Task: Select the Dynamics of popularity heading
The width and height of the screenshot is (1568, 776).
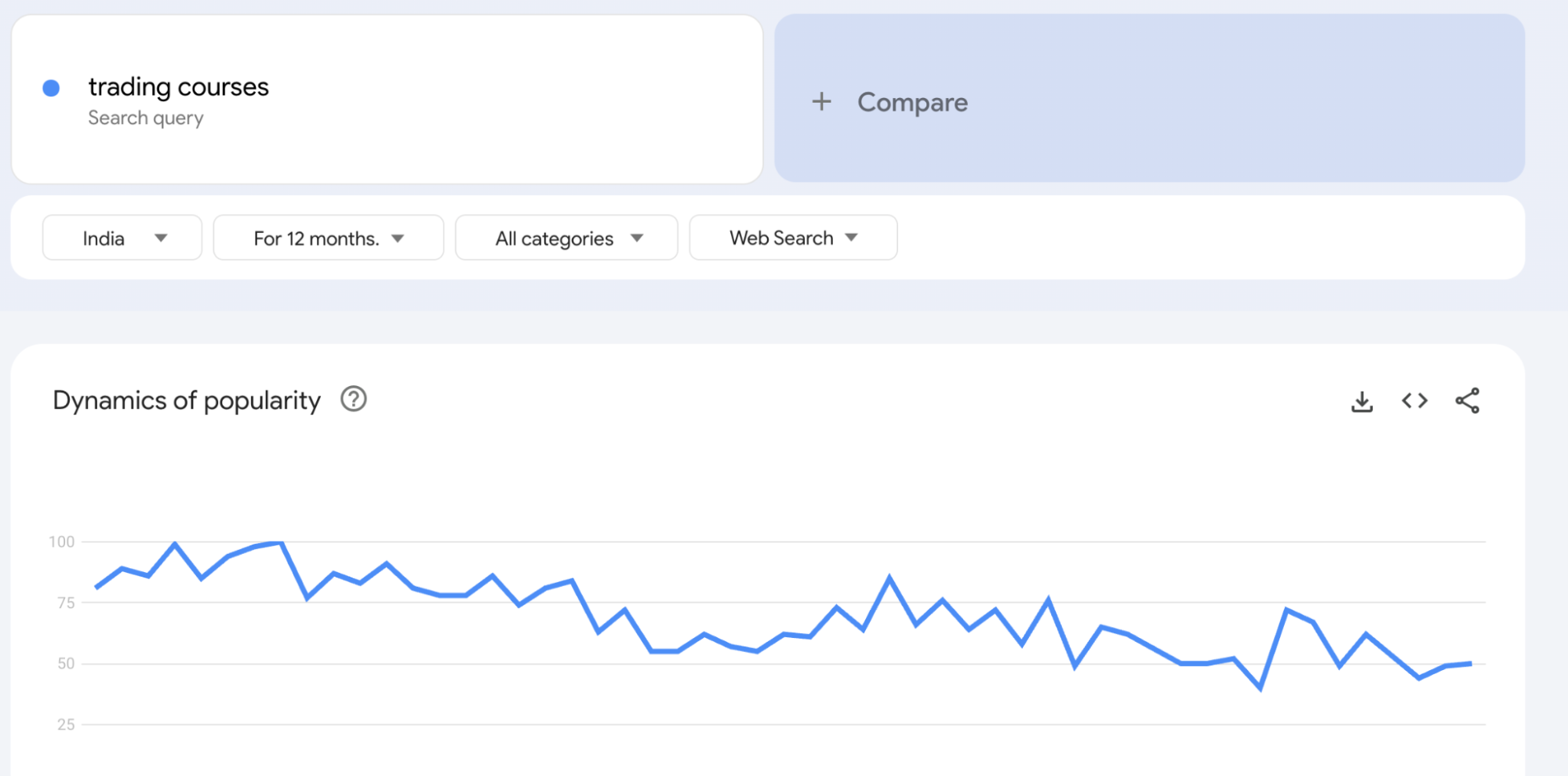Action: point(187,400)
